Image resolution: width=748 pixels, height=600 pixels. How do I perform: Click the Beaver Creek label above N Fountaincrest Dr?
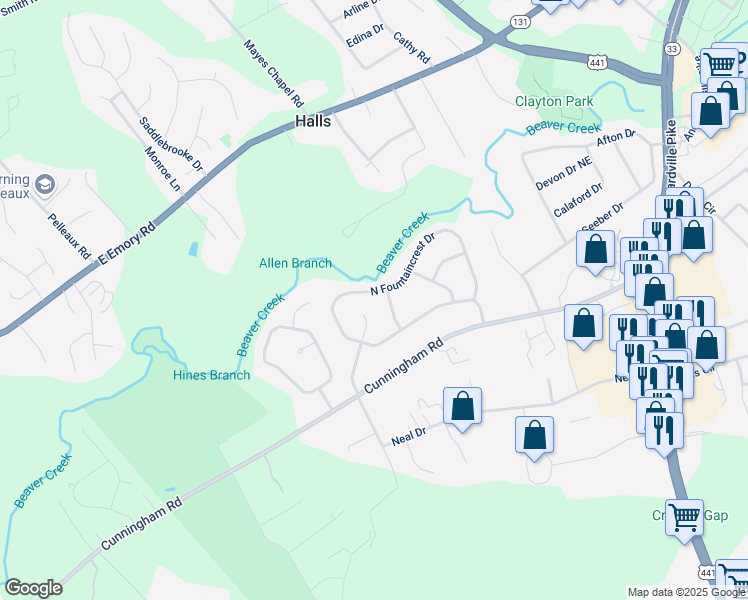(403, 243)
